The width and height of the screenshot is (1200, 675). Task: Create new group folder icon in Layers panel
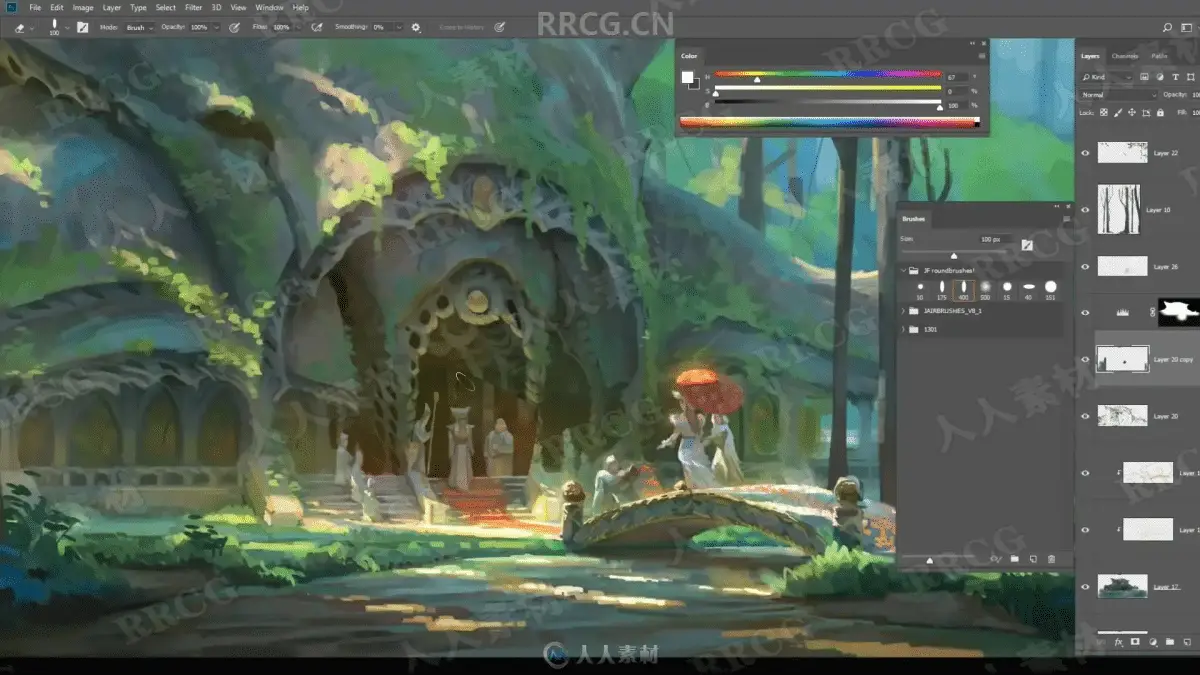[x=1170, y=642]
